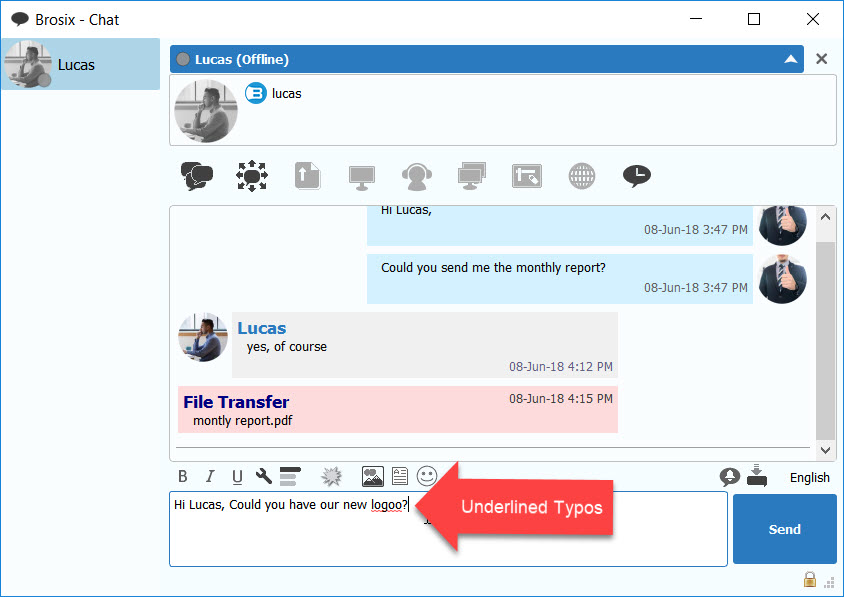The width and height of the screenshot is (844, 597).
Task: Open the co-browse globe icon
Action: point(582,176)
